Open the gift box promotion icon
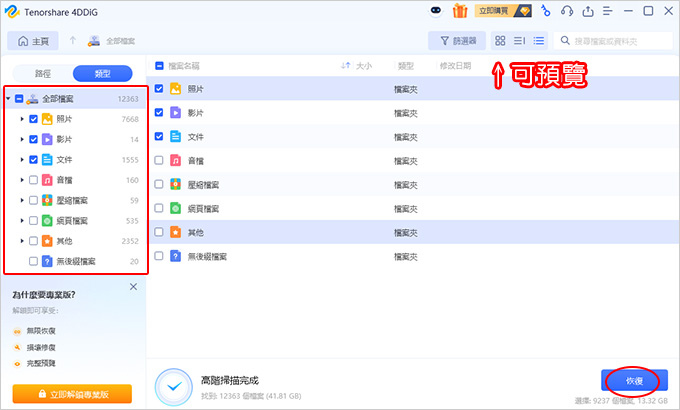Viewport: 680px width, 410px height. (460, 11)
